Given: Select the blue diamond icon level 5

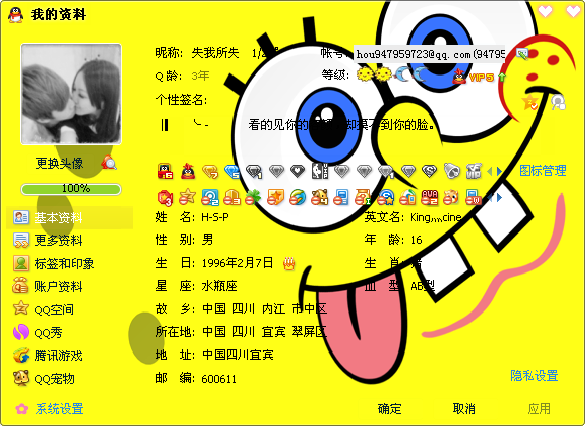Looking at the screenshot, I should pyautogui.click(x=232, y=172).
